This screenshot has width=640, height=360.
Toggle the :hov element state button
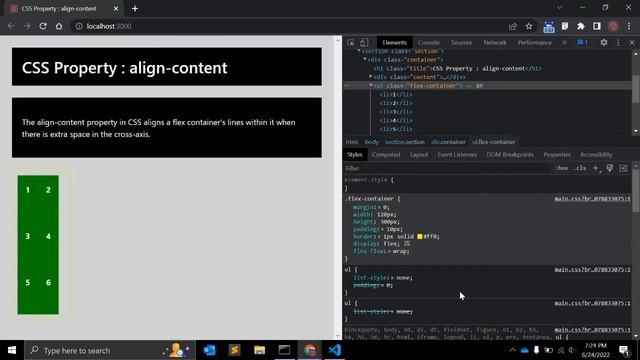pos(562,168)
